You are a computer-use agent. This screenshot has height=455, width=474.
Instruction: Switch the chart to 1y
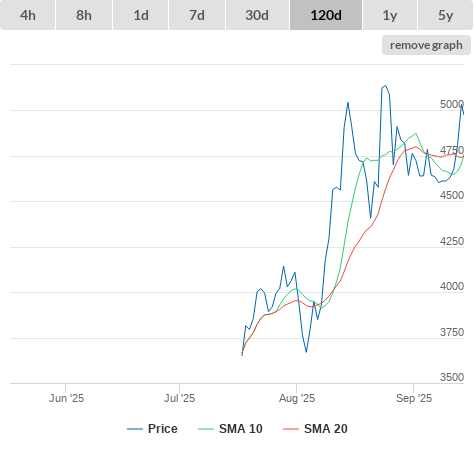(x=390, y=15)
